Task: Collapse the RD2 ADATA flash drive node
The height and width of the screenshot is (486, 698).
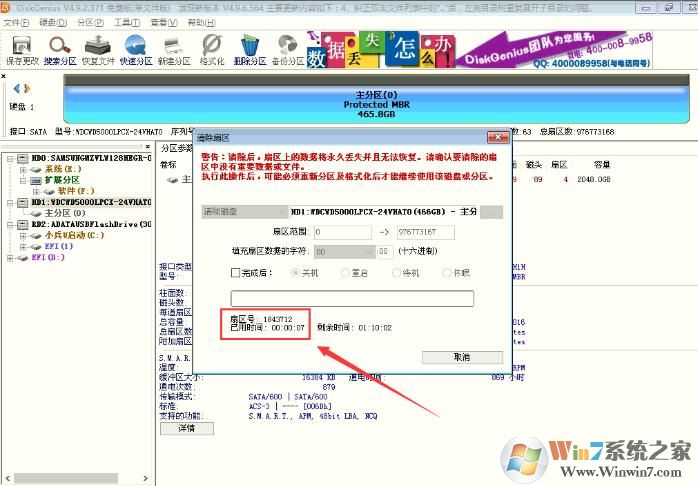Action: pos(10,225)
